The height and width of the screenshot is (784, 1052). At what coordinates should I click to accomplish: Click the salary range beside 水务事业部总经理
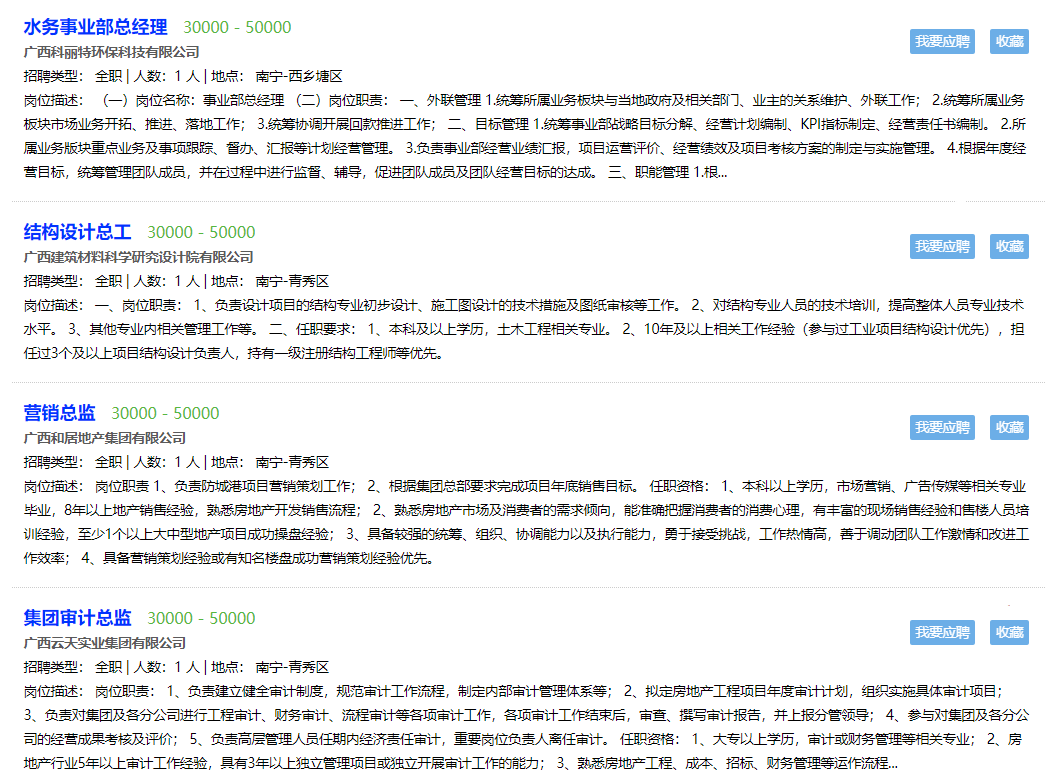click(237, 28)
